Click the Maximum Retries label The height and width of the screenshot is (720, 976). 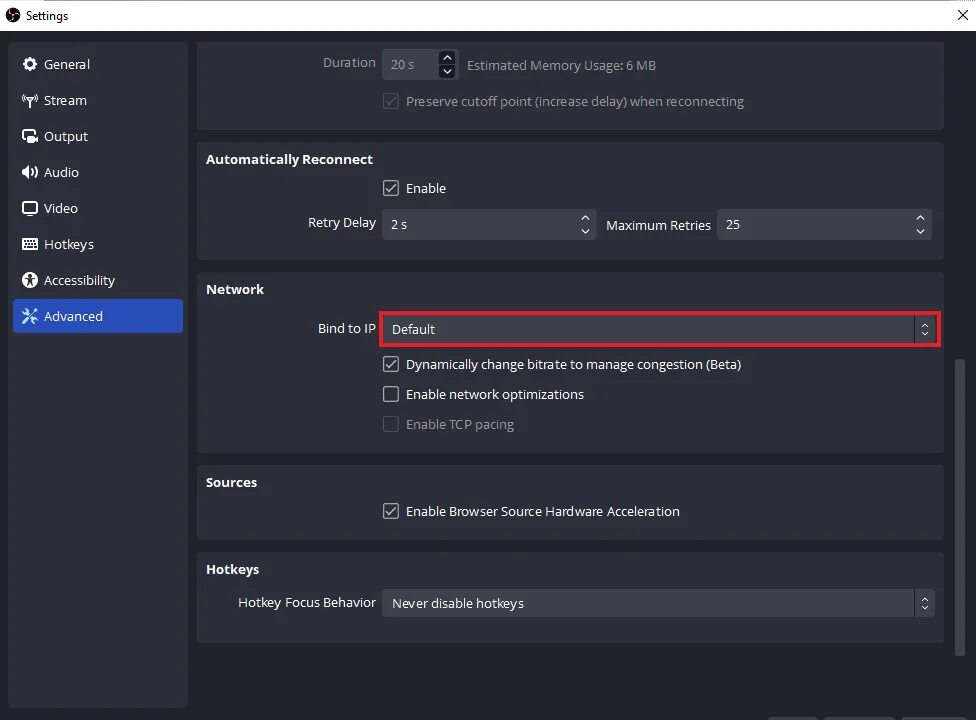[x=659, y=225]
